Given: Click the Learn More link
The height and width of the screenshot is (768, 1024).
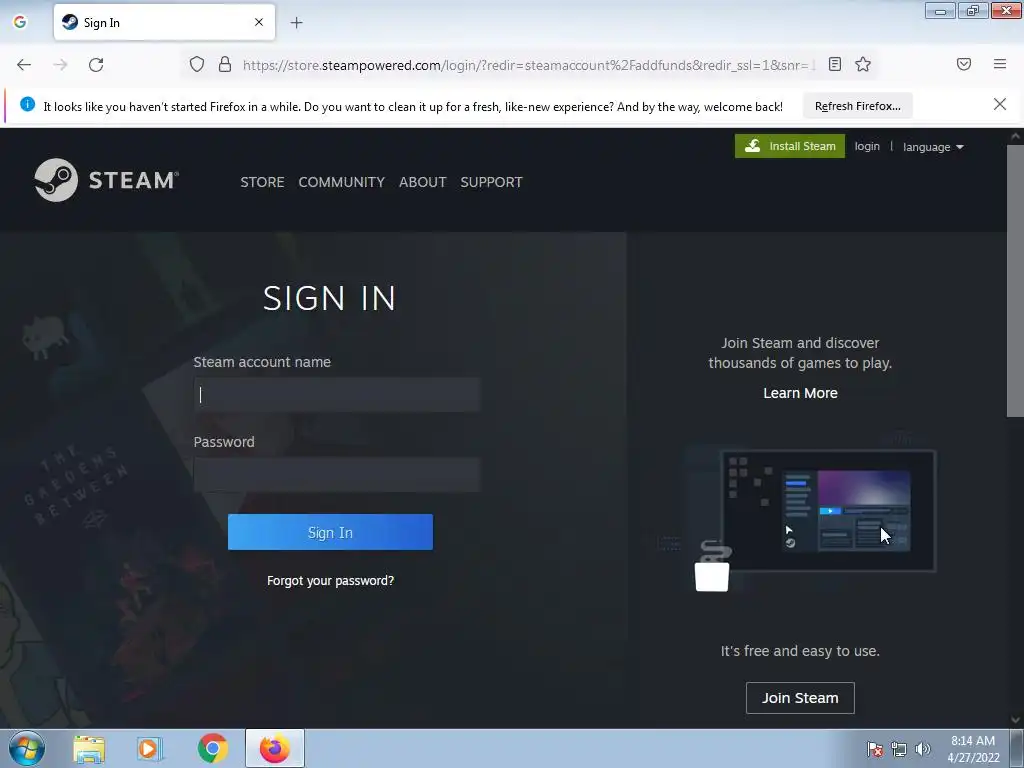Looking at the screenshot, I should (x=800, y=393).
